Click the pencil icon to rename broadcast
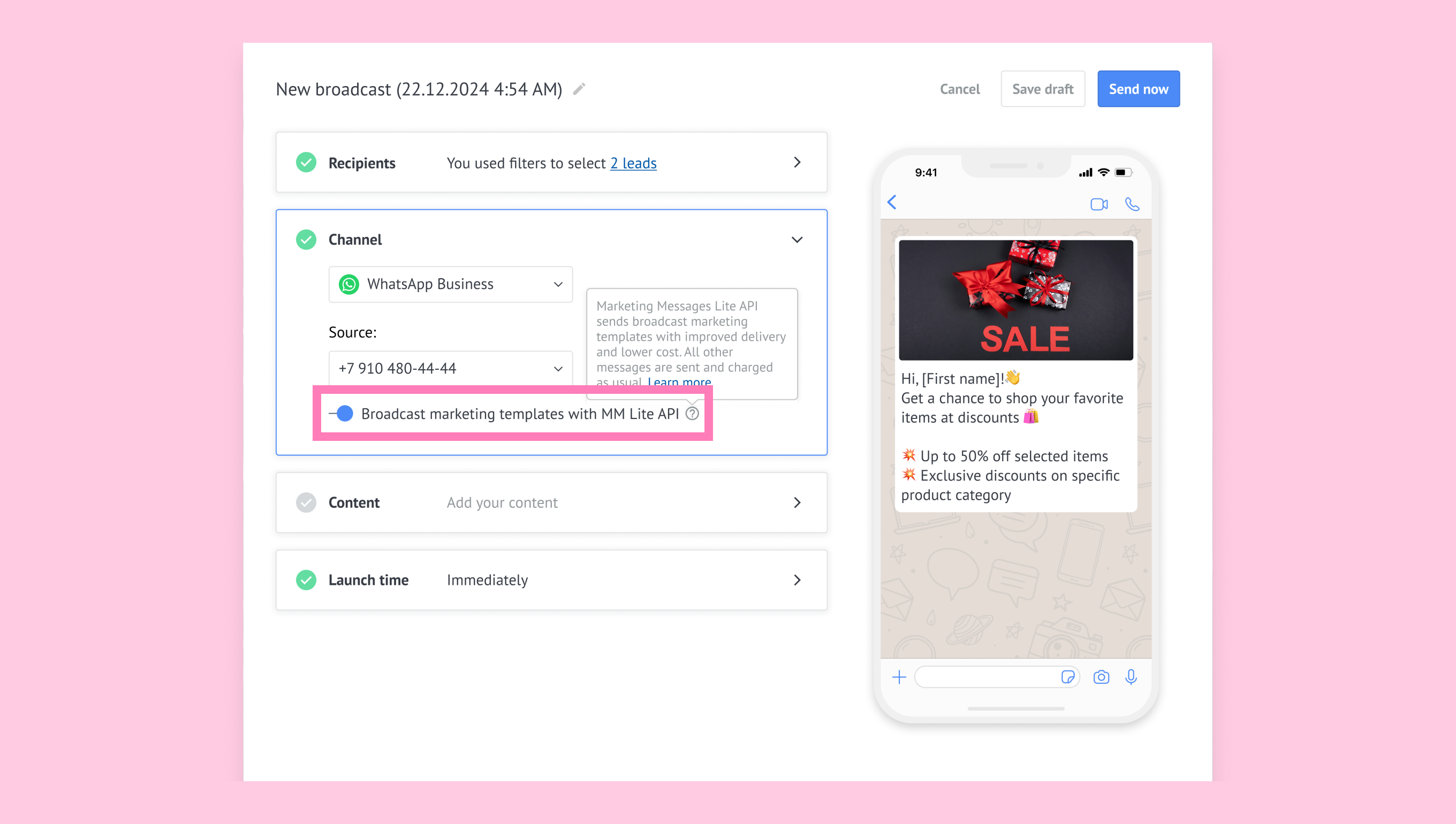The height and width of the screenshot is (824, 1456). coord(579,89)
